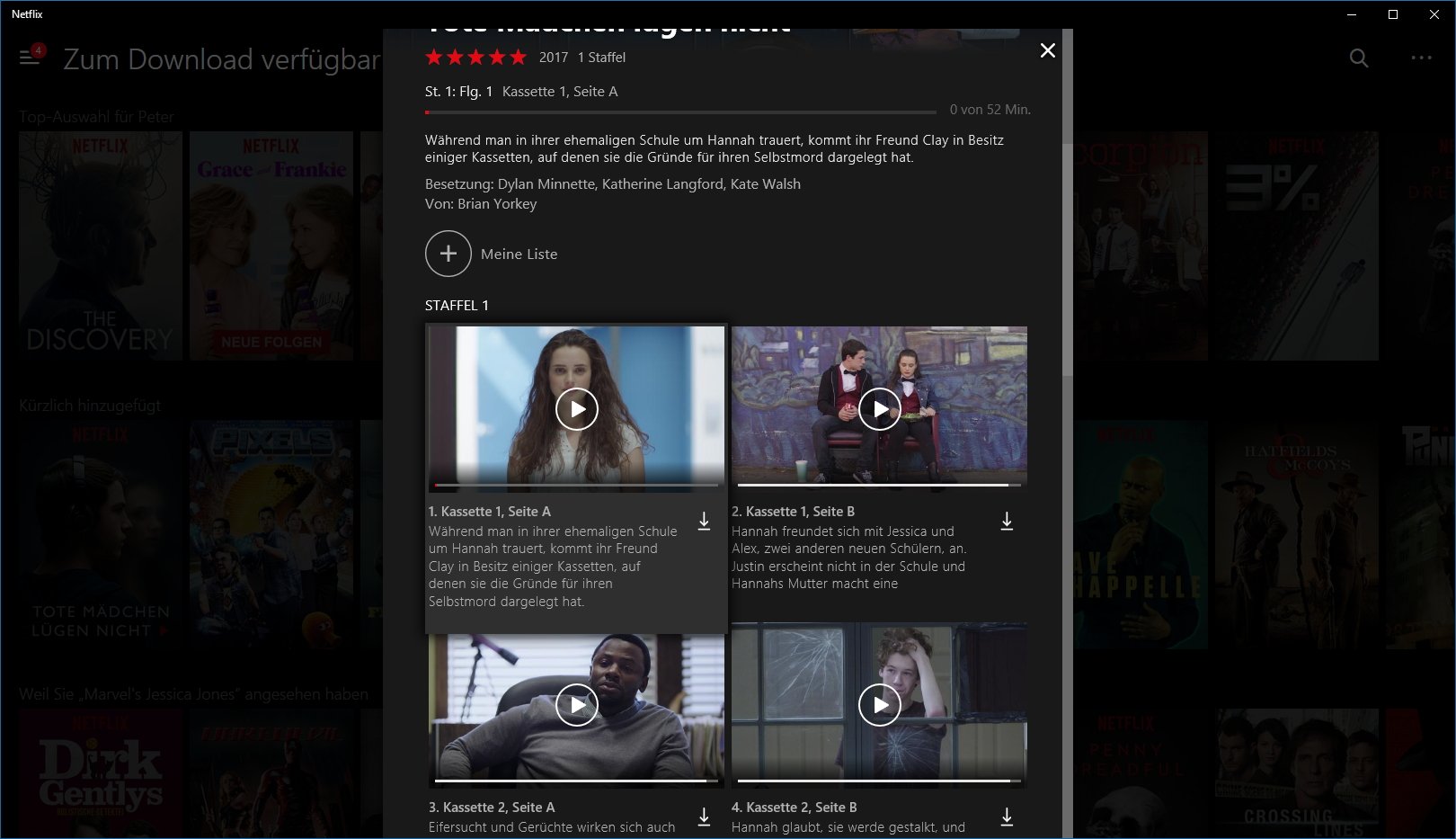Download episode 3 Kassette 2, Seite A

click(704, 817)
